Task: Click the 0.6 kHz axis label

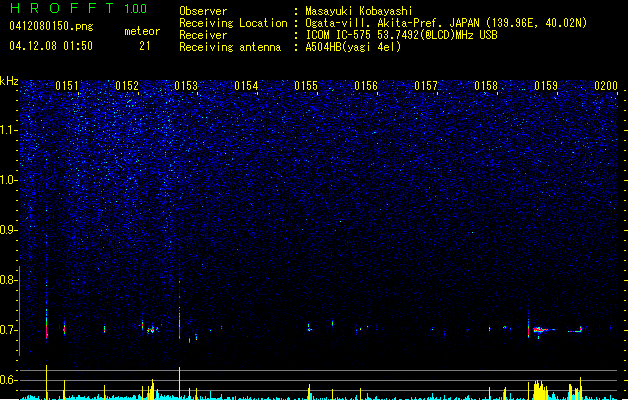Action: pyautogui.click(x=9, y=380)
